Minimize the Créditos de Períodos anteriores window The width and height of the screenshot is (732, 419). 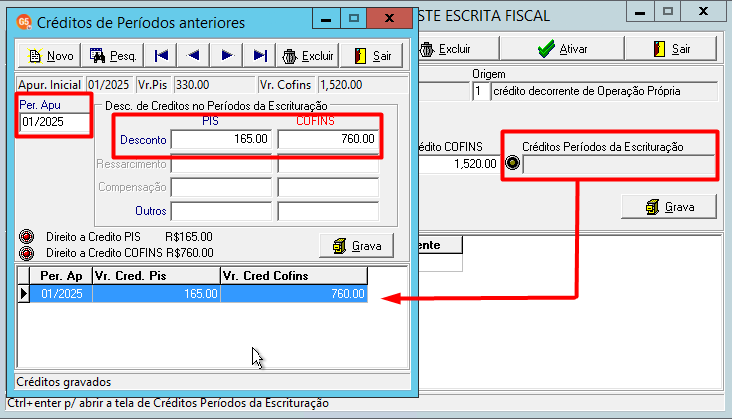pyautogui.click(x=326, y=19)
